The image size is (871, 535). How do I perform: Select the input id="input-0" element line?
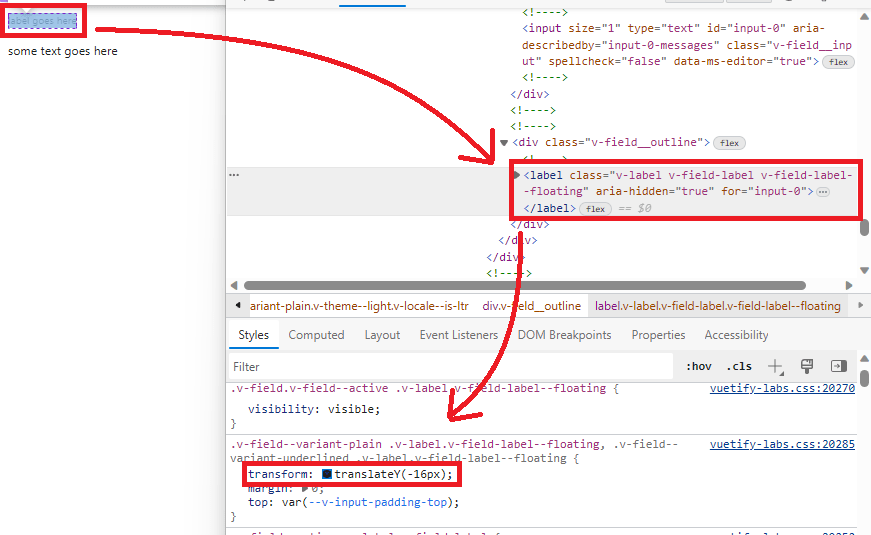[687, 45]
